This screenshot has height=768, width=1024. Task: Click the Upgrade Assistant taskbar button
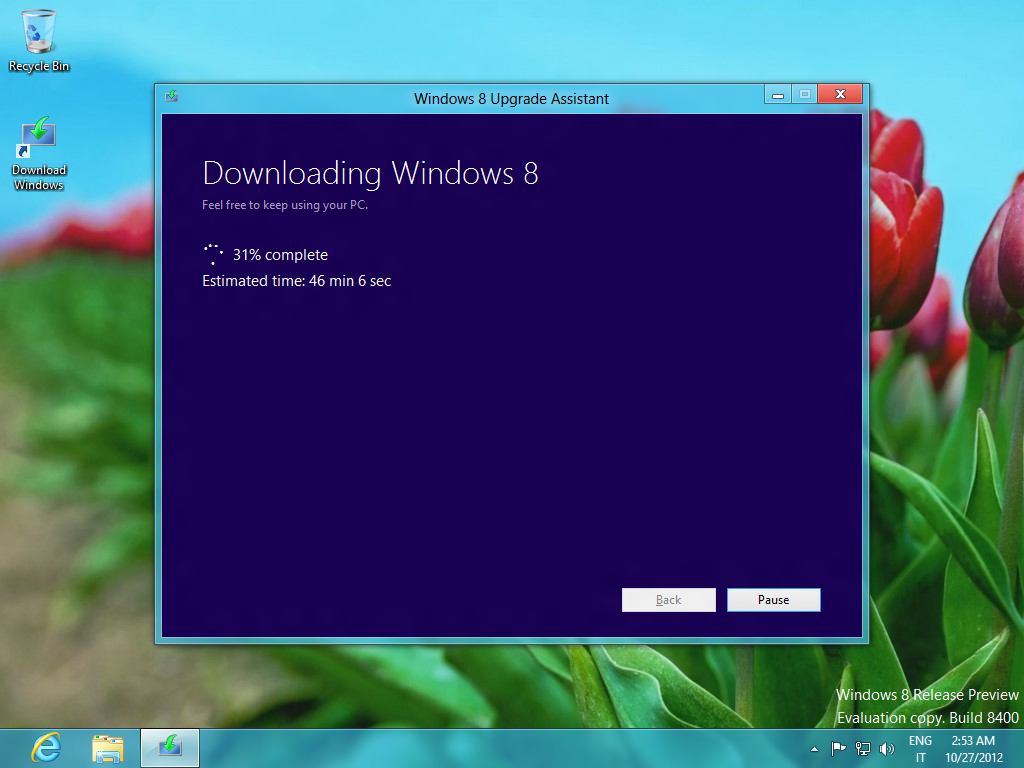coord(170,748)
